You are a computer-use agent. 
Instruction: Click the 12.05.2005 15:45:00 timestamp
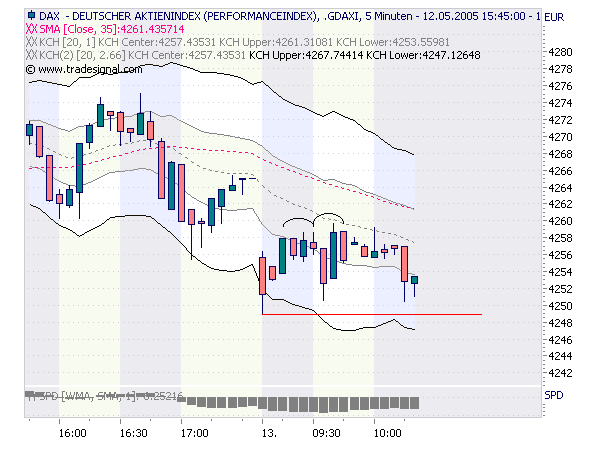[x=474, y=16]
